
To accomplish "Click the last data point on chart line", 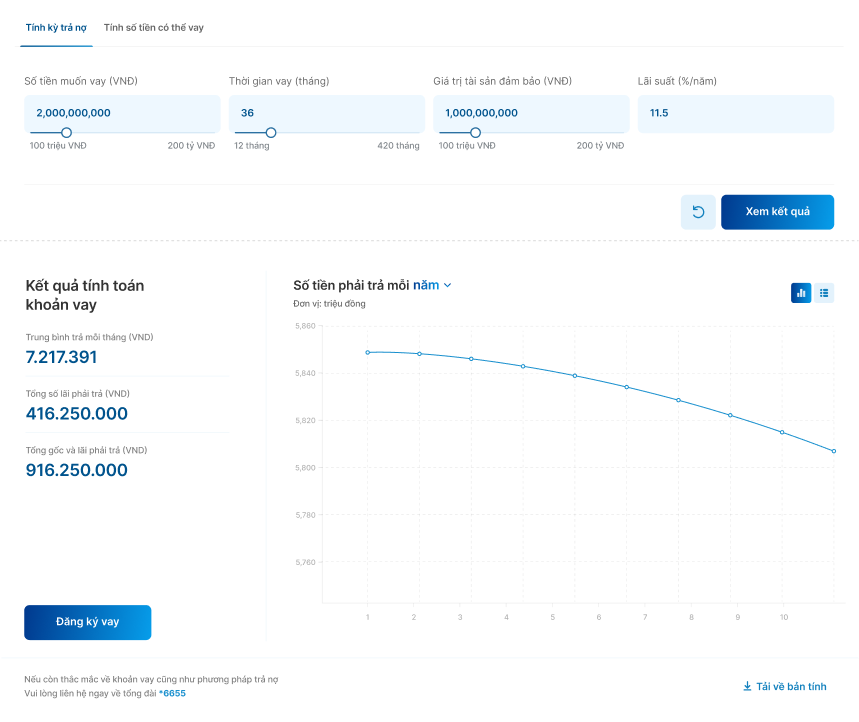I will tap(834, 451).
